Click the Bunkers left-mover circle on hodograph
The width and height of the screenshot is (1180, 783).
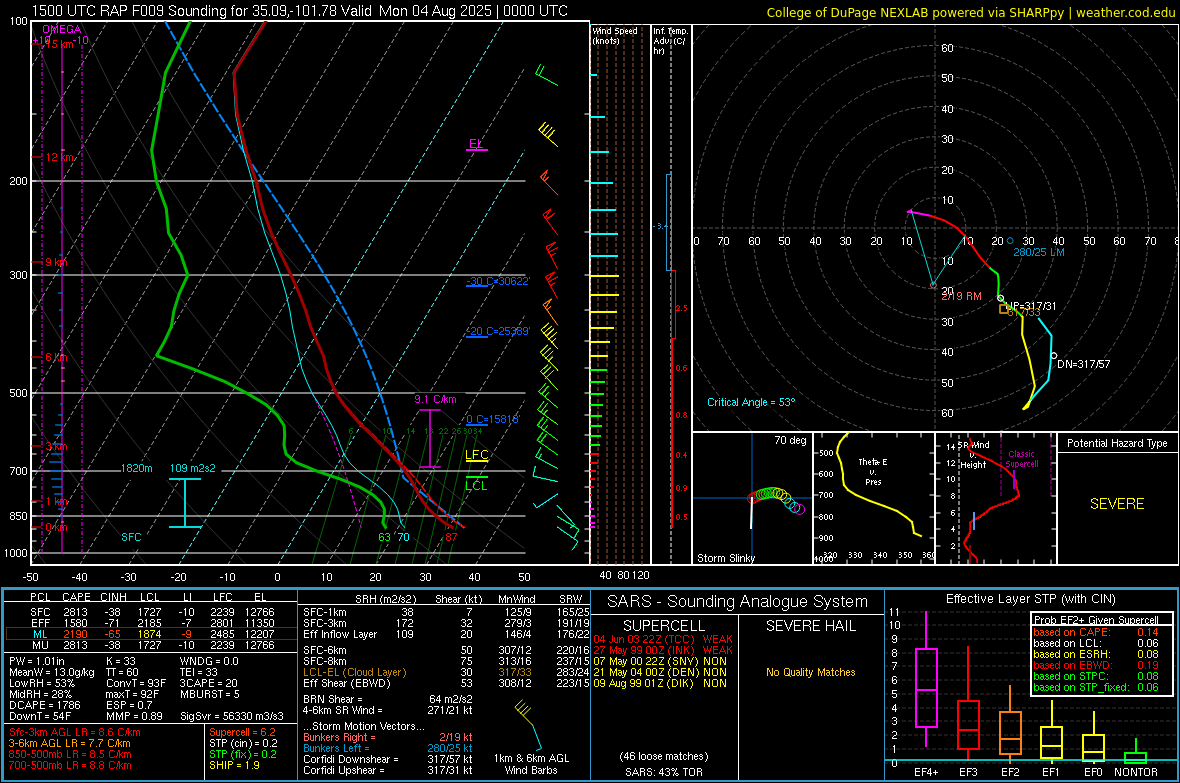1010,241
